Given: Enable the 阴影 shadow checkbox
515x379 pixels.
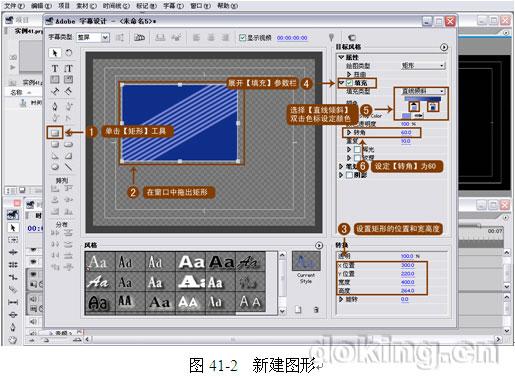Looking at the screenshot, I should [x=349, y=175].
